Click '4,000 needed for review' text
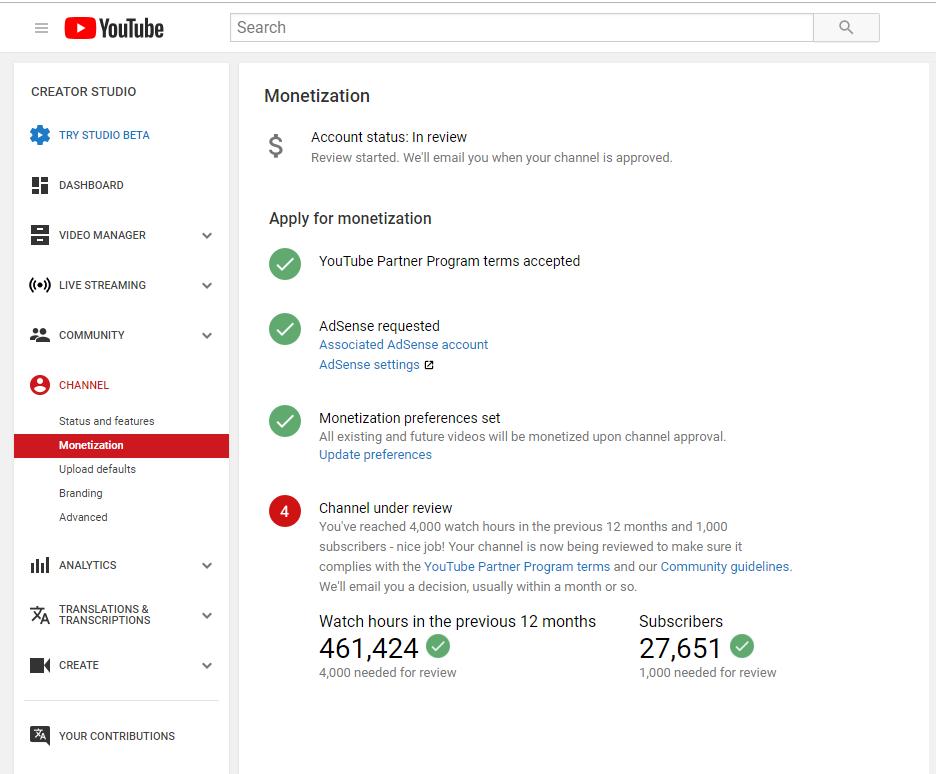This screenshot has height=774, width=936. coord(387,673)
